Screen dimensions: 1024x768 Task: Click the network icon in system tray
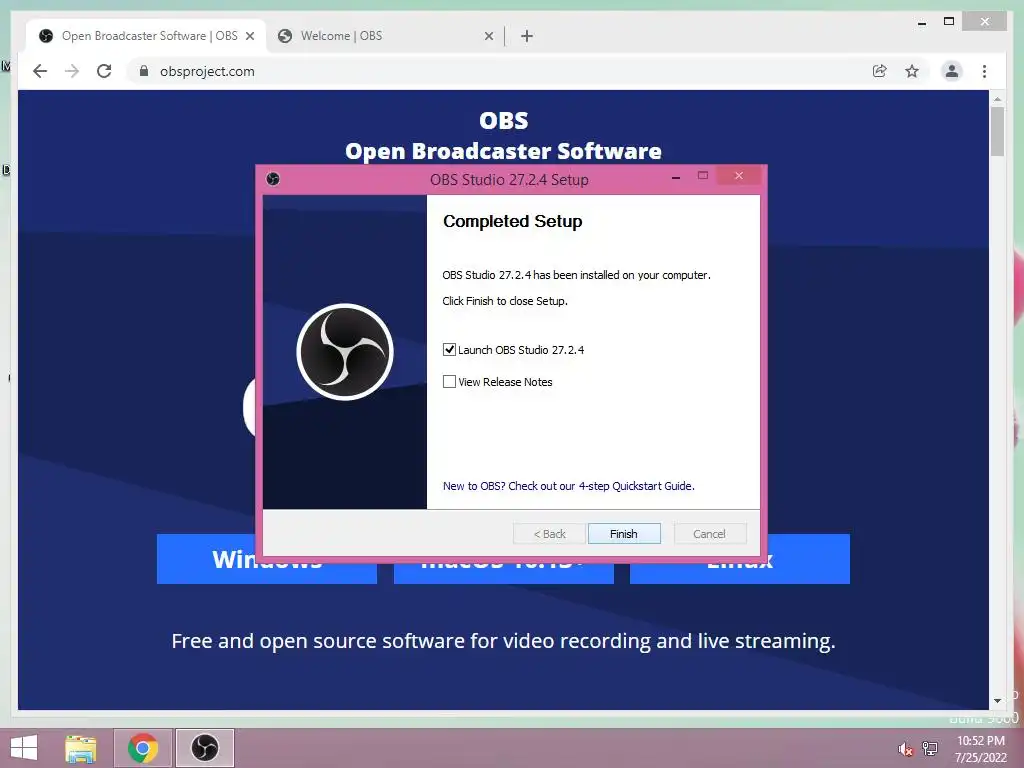[x=930, y=749]
